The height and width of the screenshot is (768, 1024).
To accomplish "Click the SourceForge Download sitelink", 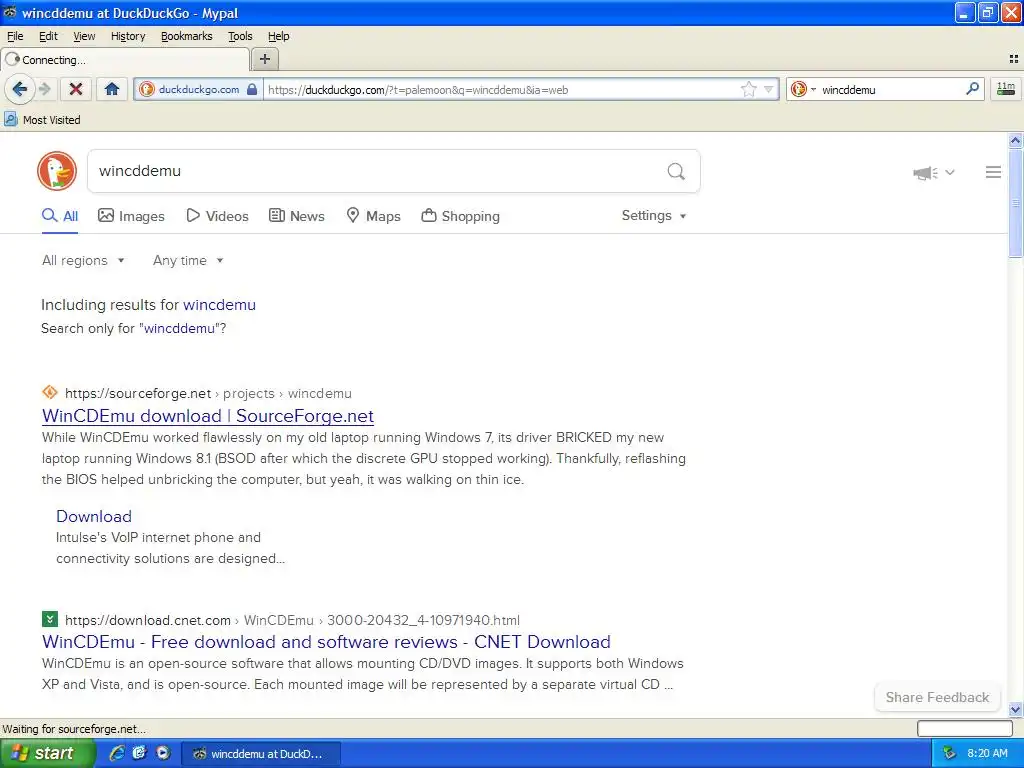I will click(94, 517).
